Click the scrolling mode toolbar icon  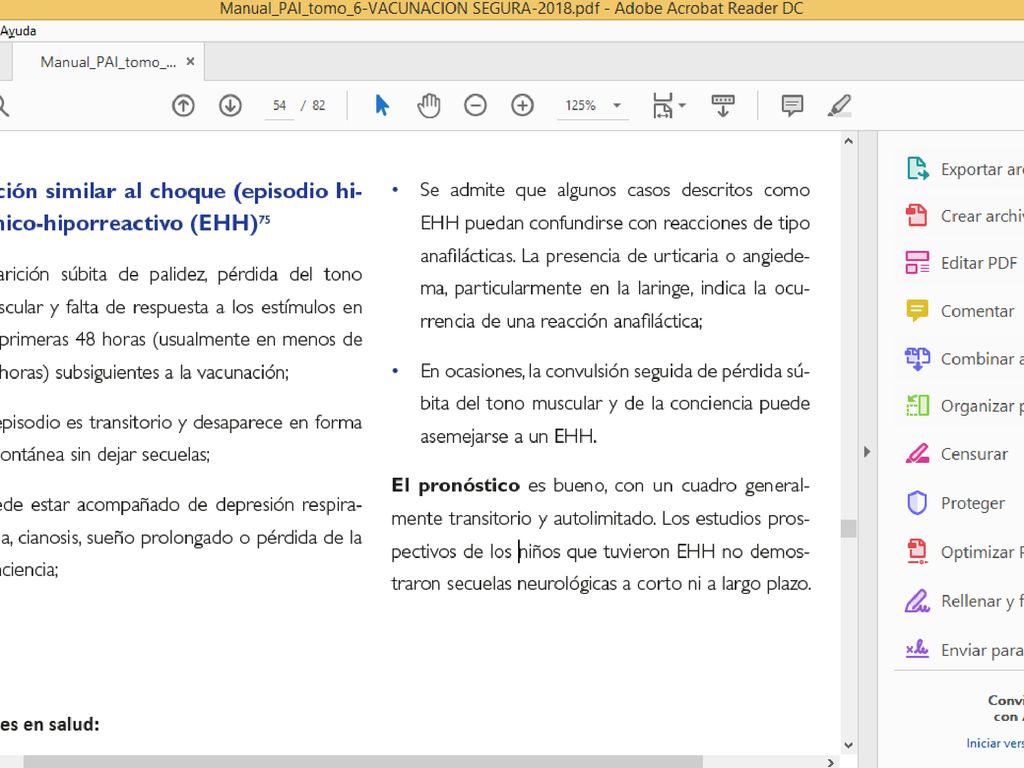click(723, 105)
